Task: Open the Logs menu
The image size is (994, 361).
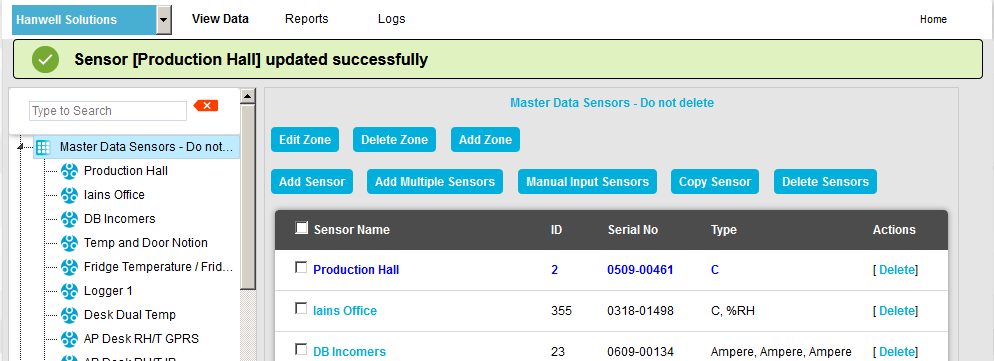Action: tap(392, 19)
